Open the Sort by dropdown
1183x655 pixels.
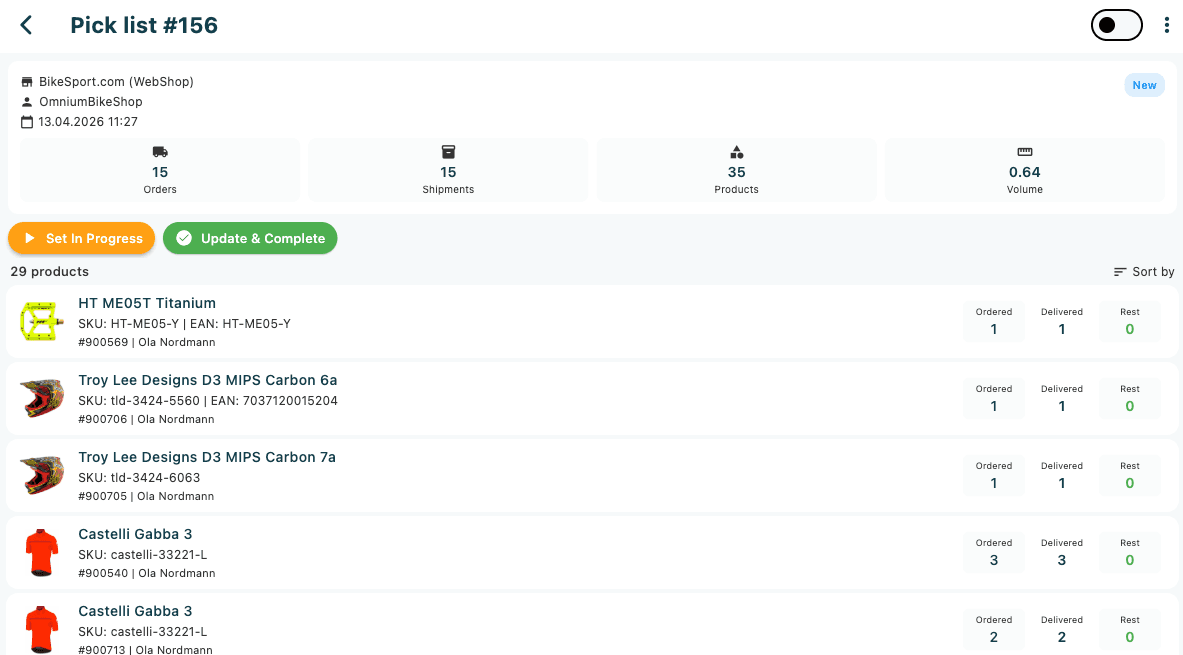click(x=1144, y=272)
